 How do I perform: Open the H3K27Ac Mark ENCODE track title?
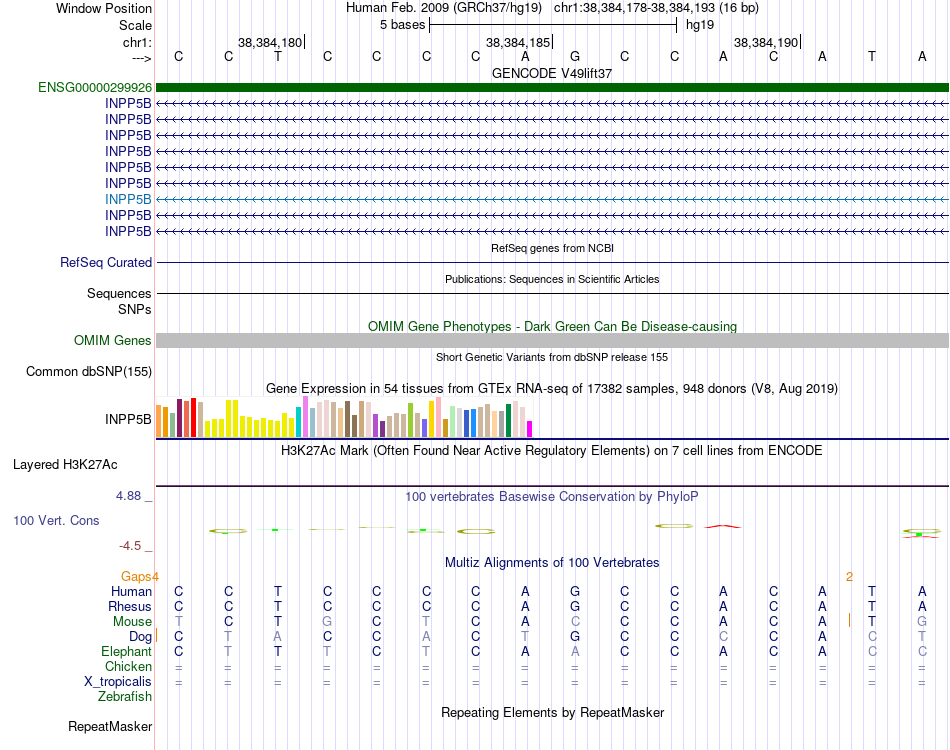click(552, 451)
